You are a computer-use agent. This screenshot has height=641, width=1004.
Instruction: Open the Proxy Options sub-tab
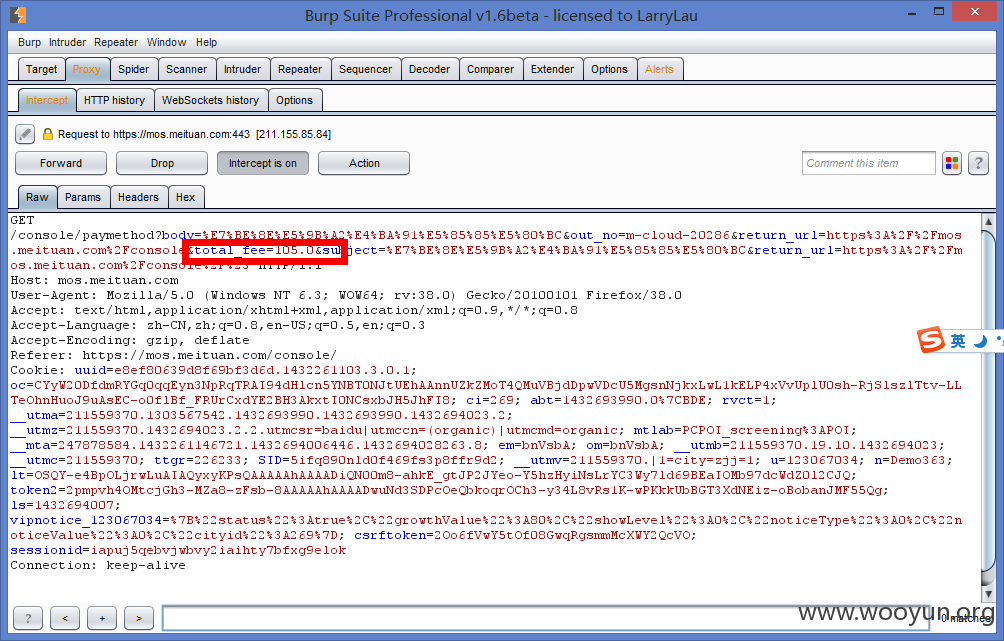(x=295, y=101)
